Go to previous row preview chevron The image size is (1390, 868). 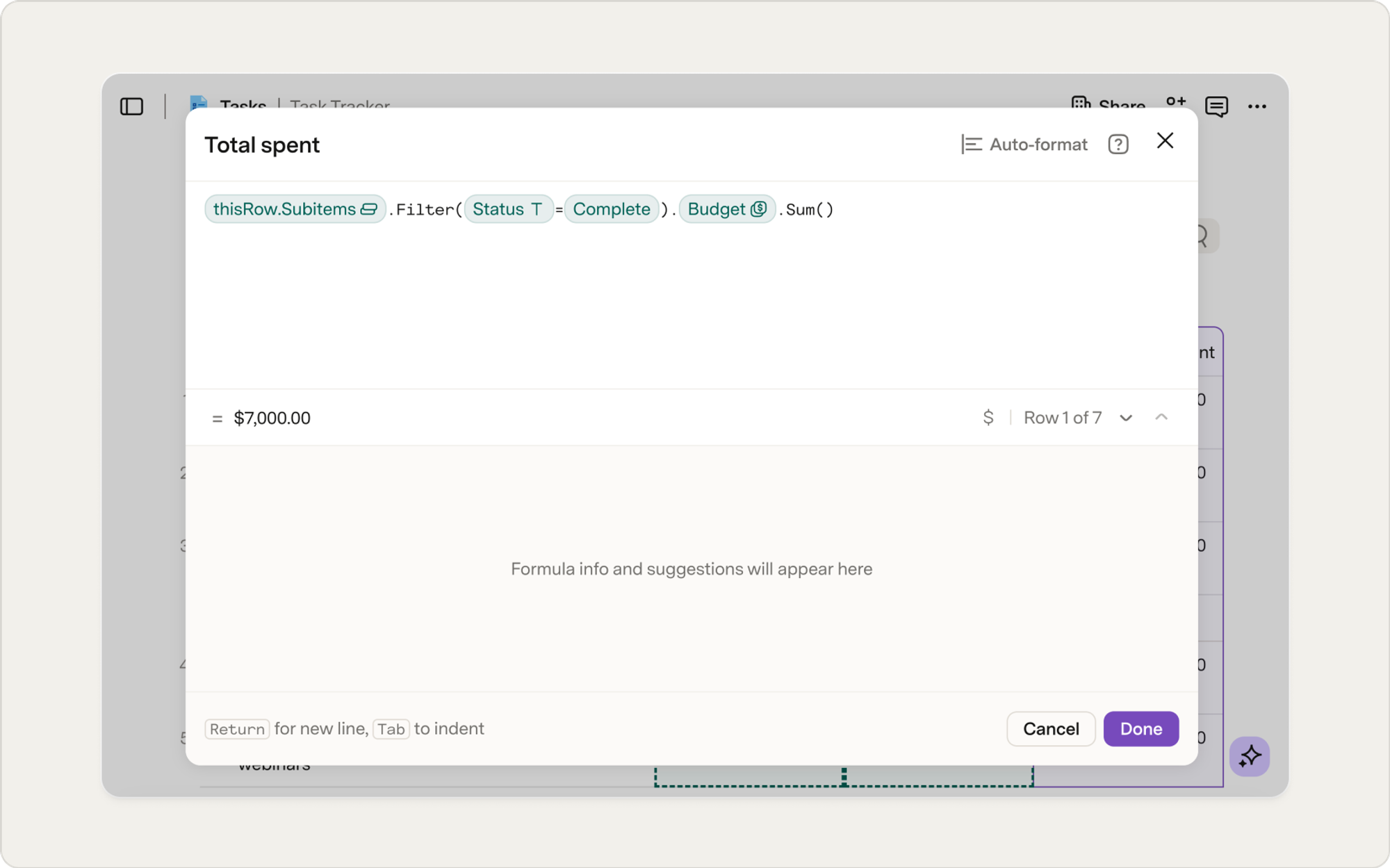(x=1161, y=417)
